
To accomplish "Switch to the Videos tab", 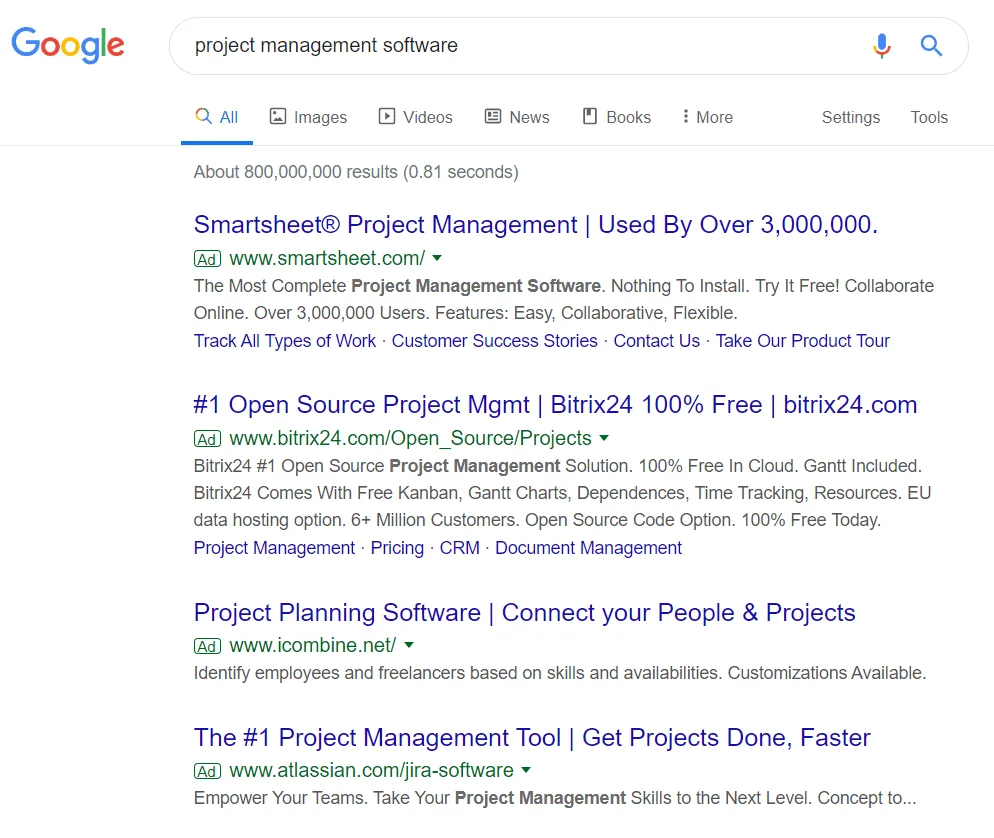I will tap(415, 117).
